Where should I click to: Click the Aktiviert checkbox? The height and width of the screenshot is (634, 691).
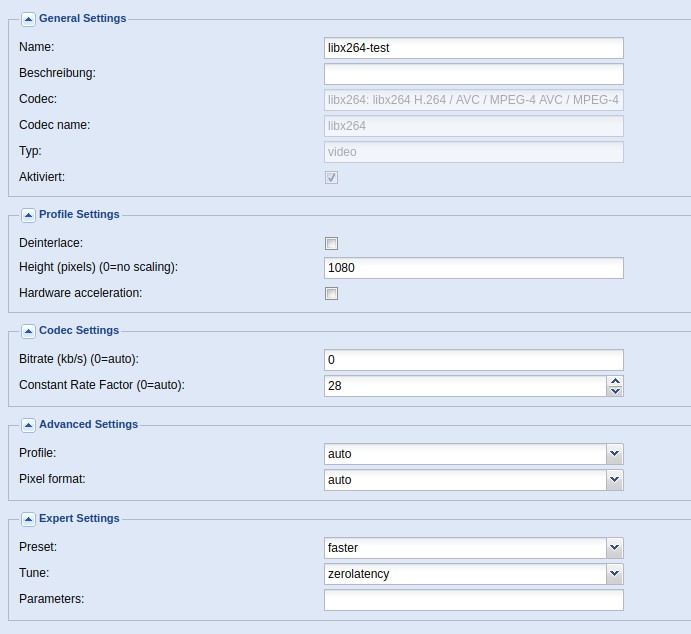(331, 178)
